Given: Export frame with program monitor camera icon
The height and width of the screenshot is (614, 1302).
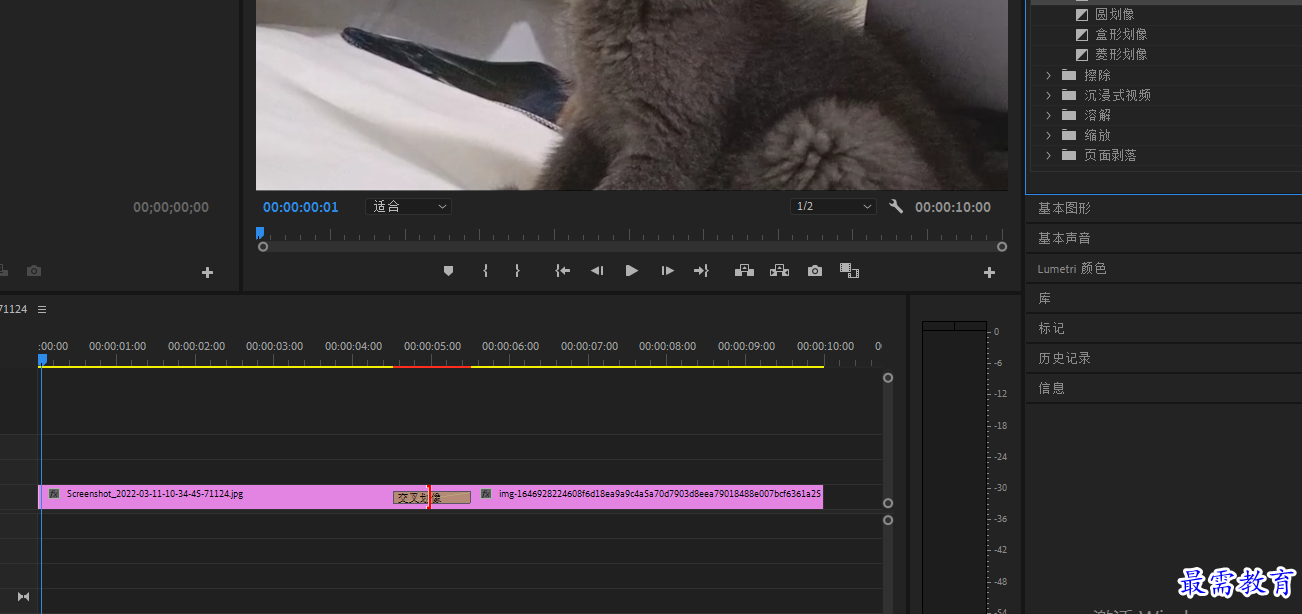Looking at the screenshot, I should (815, 271).
